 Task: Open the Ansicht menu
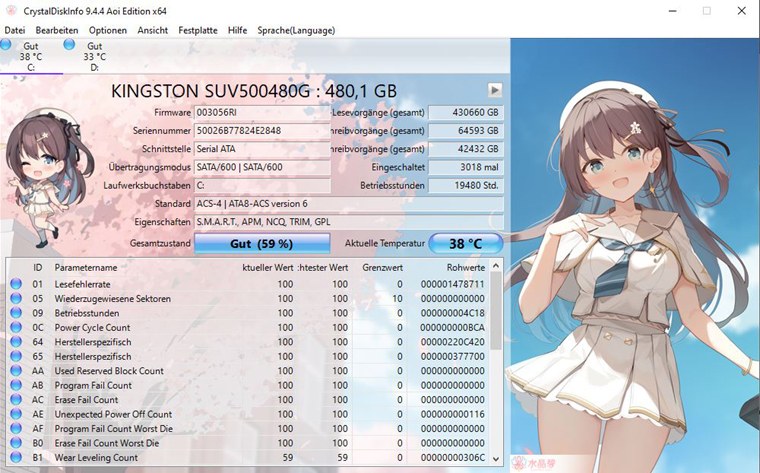click(152, 30)
